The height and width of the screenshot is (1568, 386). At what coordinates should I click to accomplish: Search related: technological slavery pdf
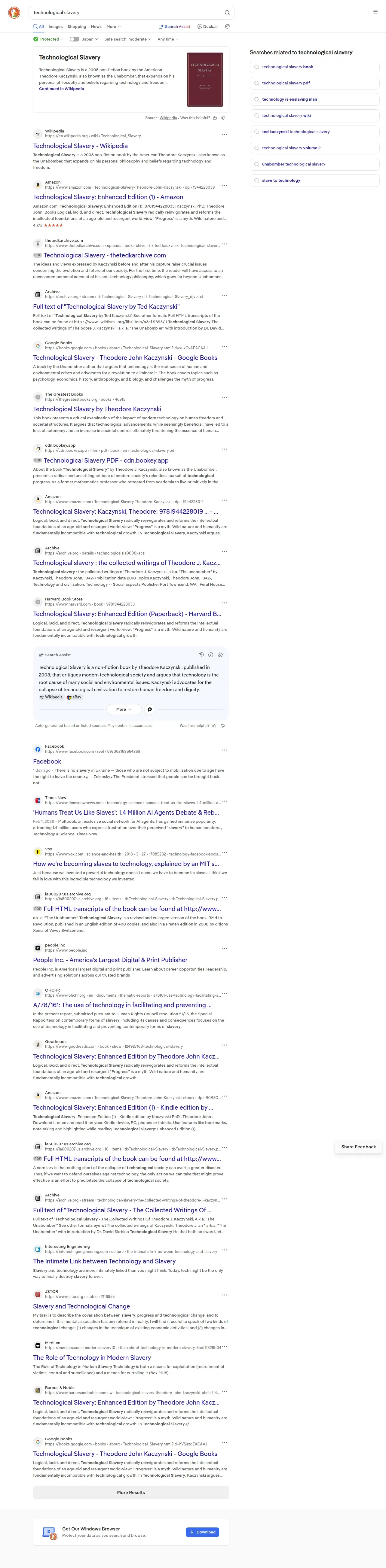[314, 84]
